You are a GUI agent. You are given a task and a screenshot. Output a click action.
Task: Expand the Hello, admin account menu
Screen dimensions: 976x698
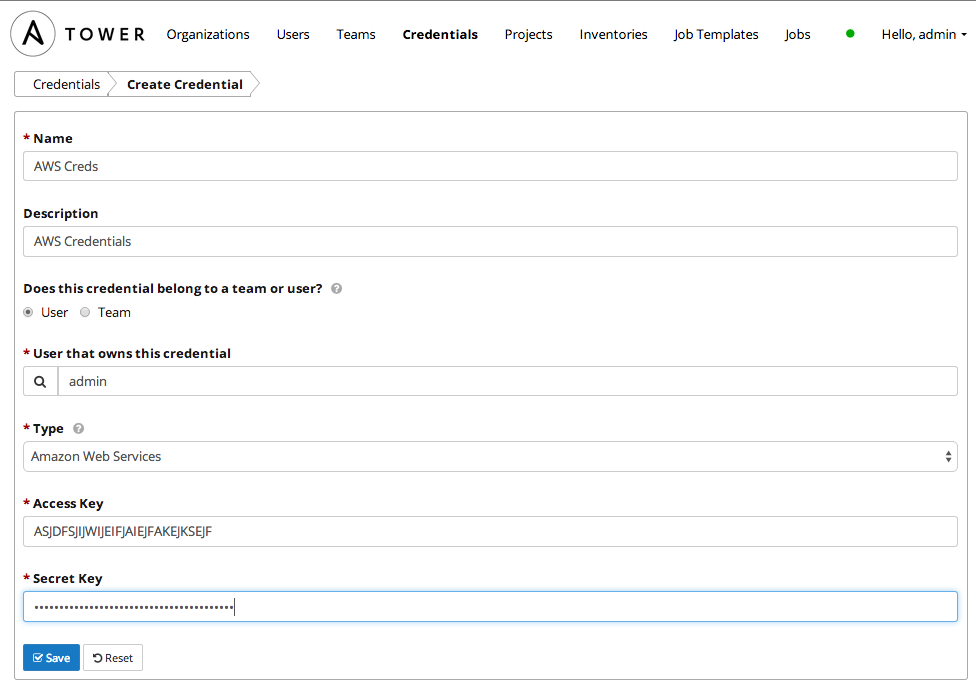coord(924,34)
